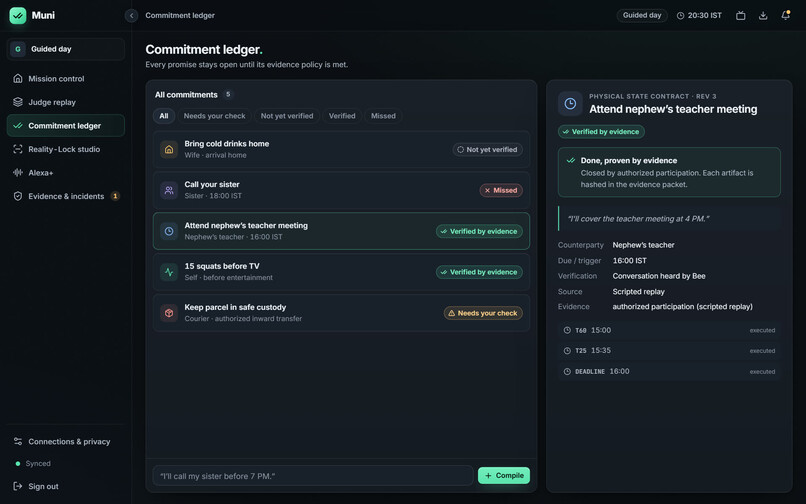Click the download icon in top bar
Screen dimensions: 806x504
763,15
